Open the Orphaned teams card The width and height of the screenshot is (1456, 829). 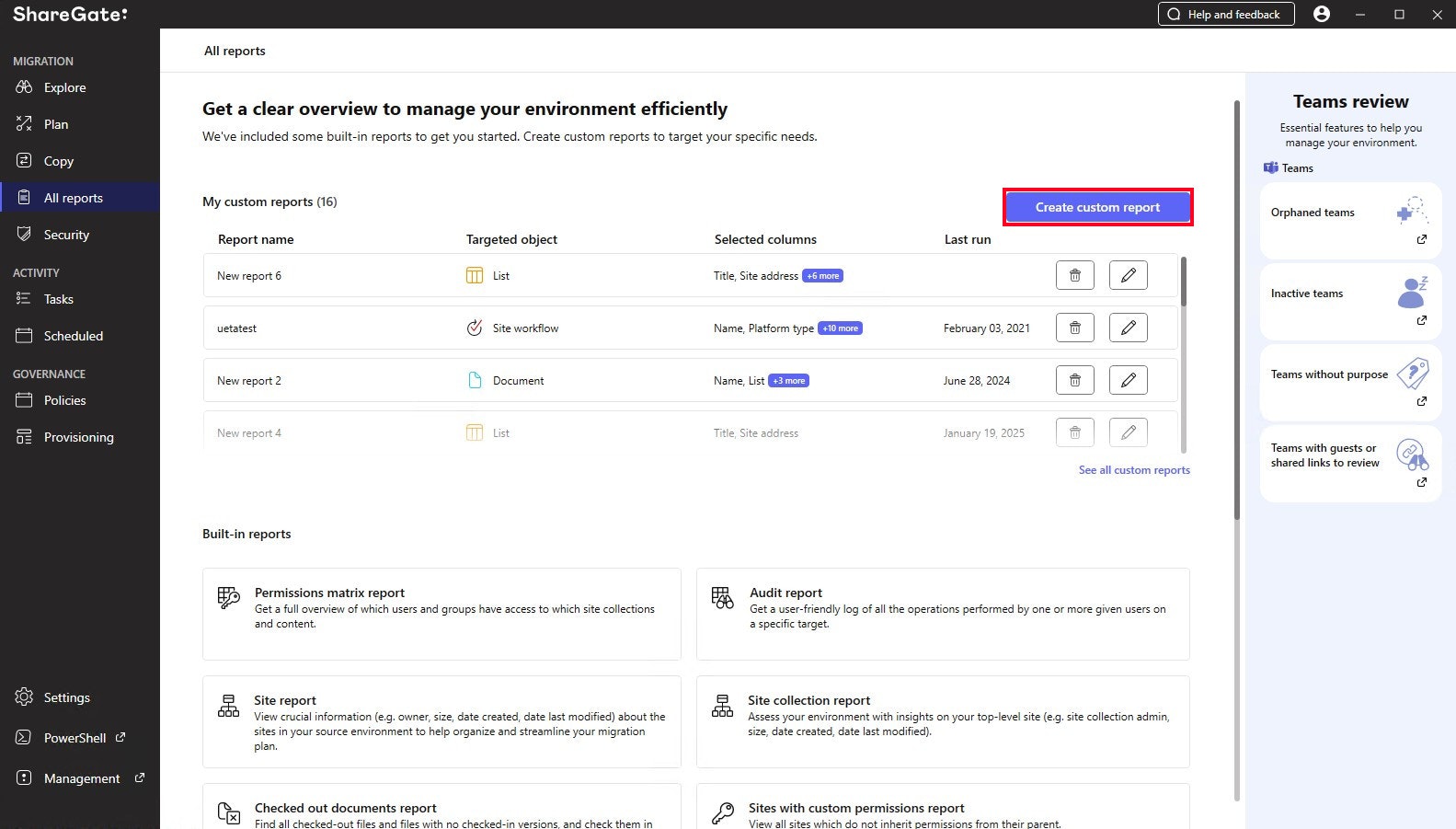click(x=1350, y=221)
